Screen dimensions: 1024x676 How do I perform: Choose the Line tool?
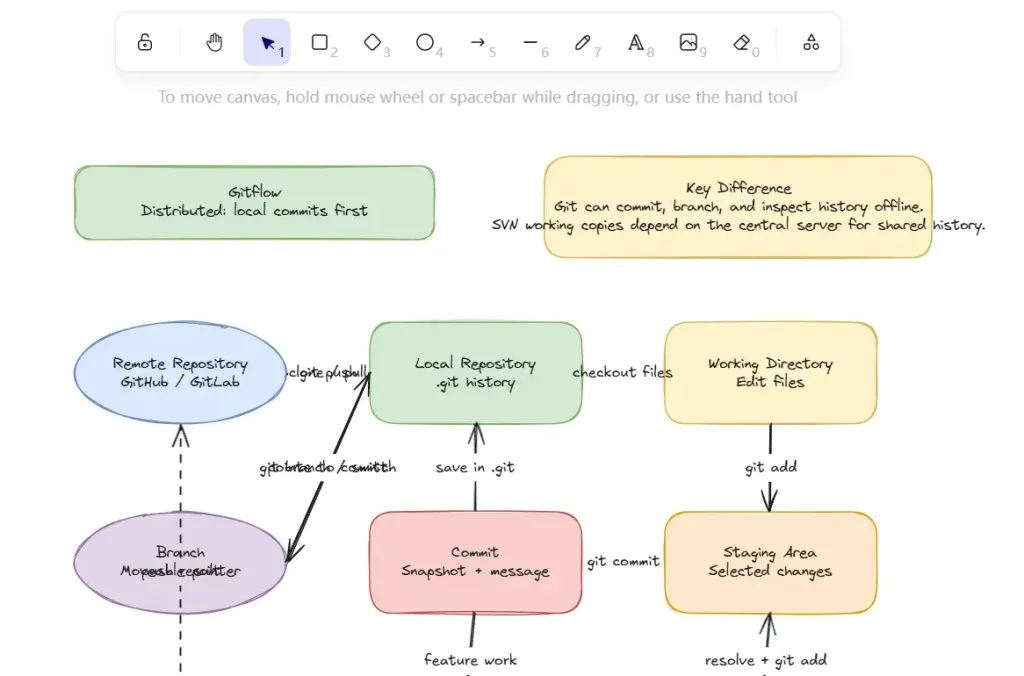pyautogui.click(x=531, y=43)
